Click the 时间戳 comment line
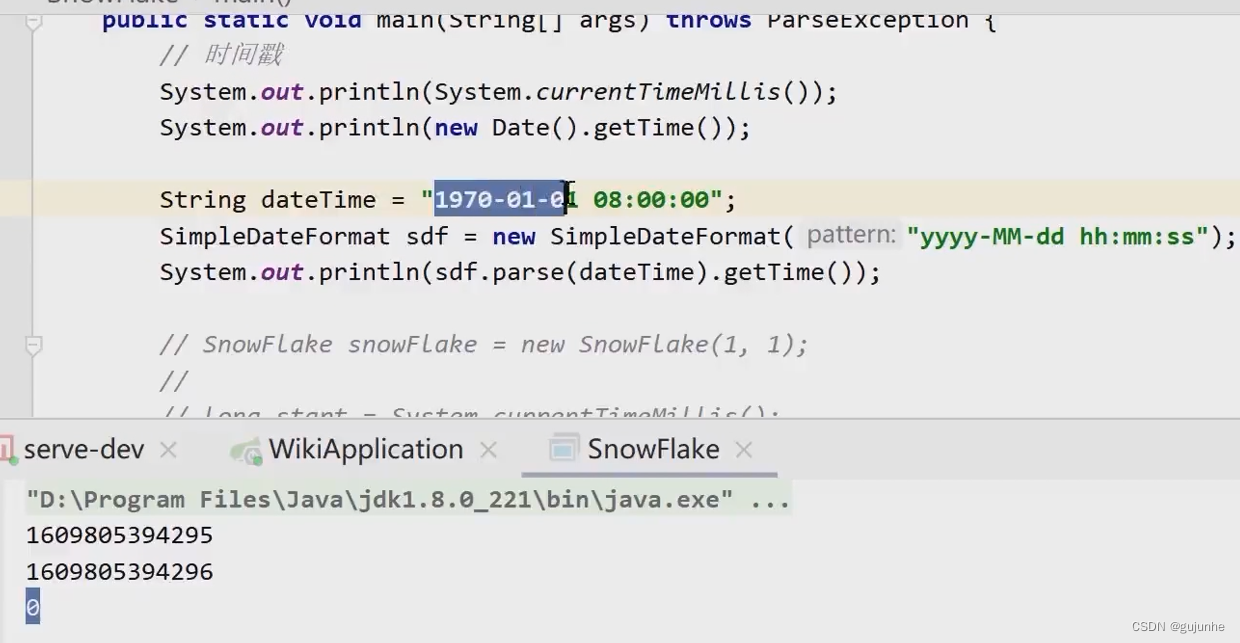 (220, 56)
